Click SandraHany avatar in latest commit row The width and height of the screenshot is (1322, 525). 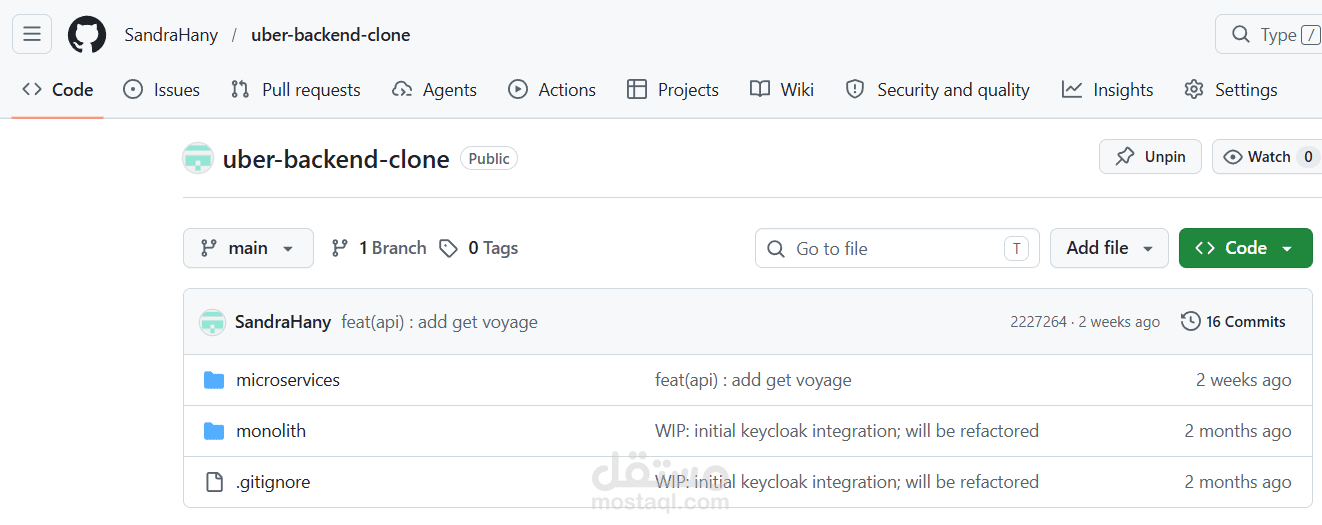tap(212, 322)
